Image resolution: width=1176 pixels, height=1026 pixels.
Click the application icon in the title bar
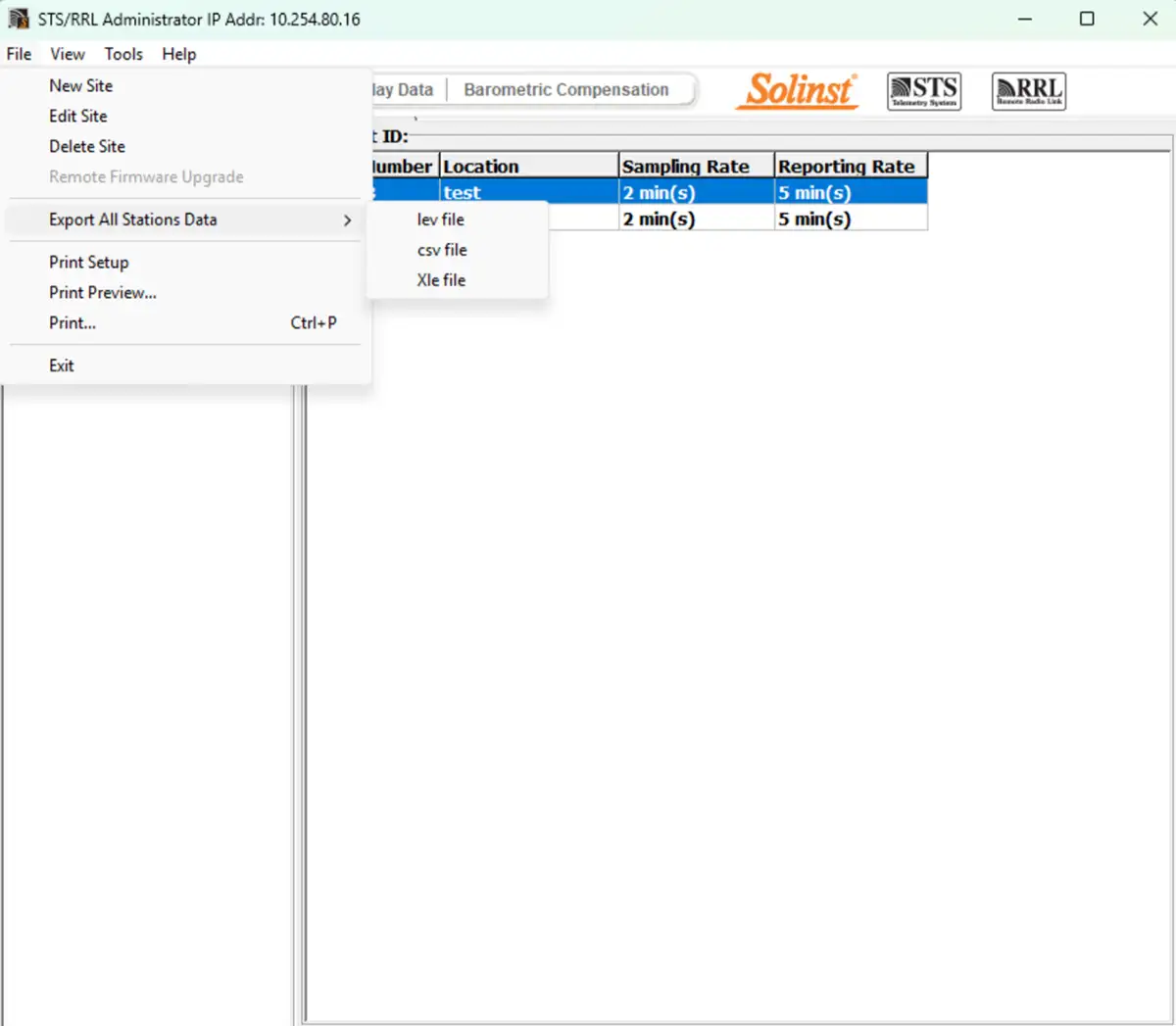coord(16,18)
